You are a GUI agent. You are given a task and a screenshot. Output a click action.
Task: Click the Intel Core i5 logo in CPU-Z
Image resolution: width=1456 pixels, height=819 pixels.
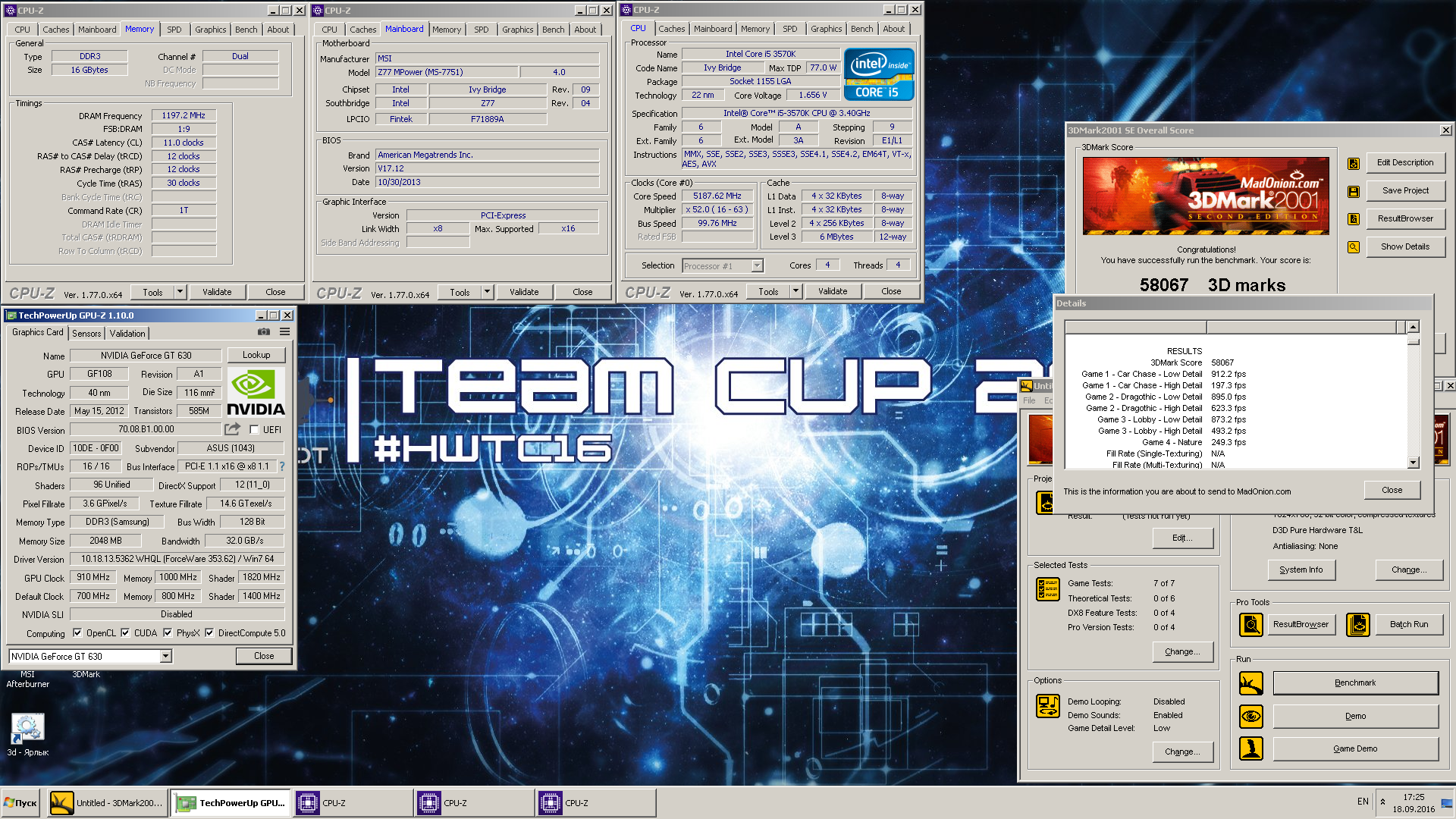tap(879, 74)
